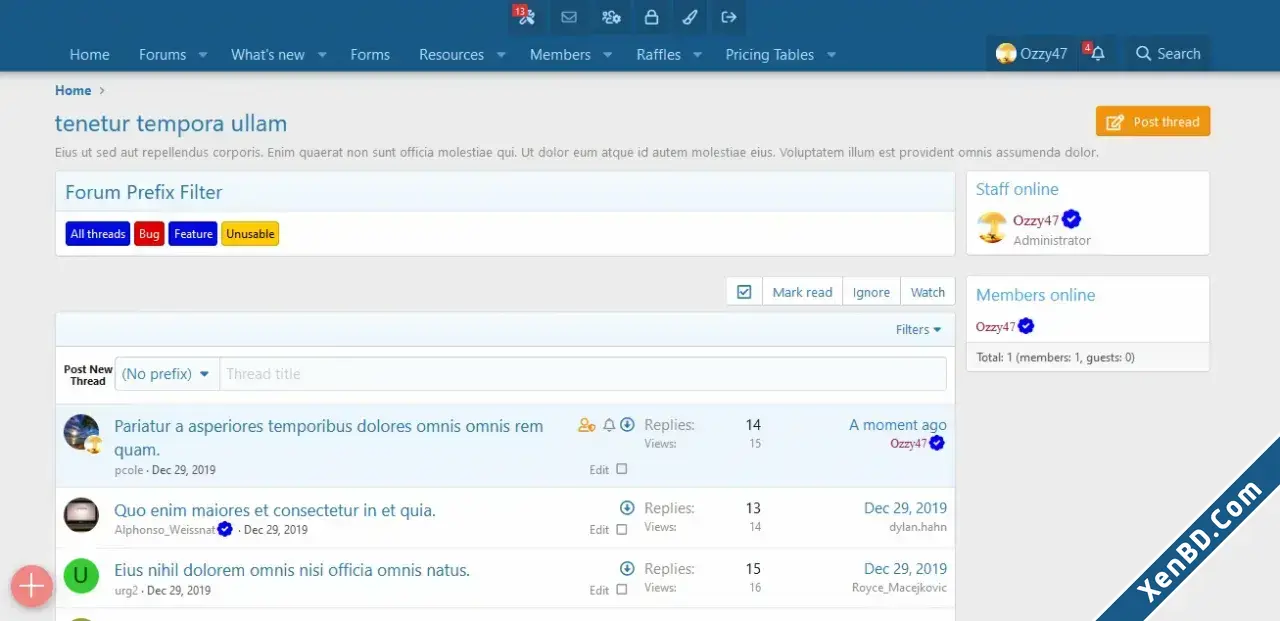Go to the Raffles nav item
This screenshot has width=1280, height=621.
658,55
